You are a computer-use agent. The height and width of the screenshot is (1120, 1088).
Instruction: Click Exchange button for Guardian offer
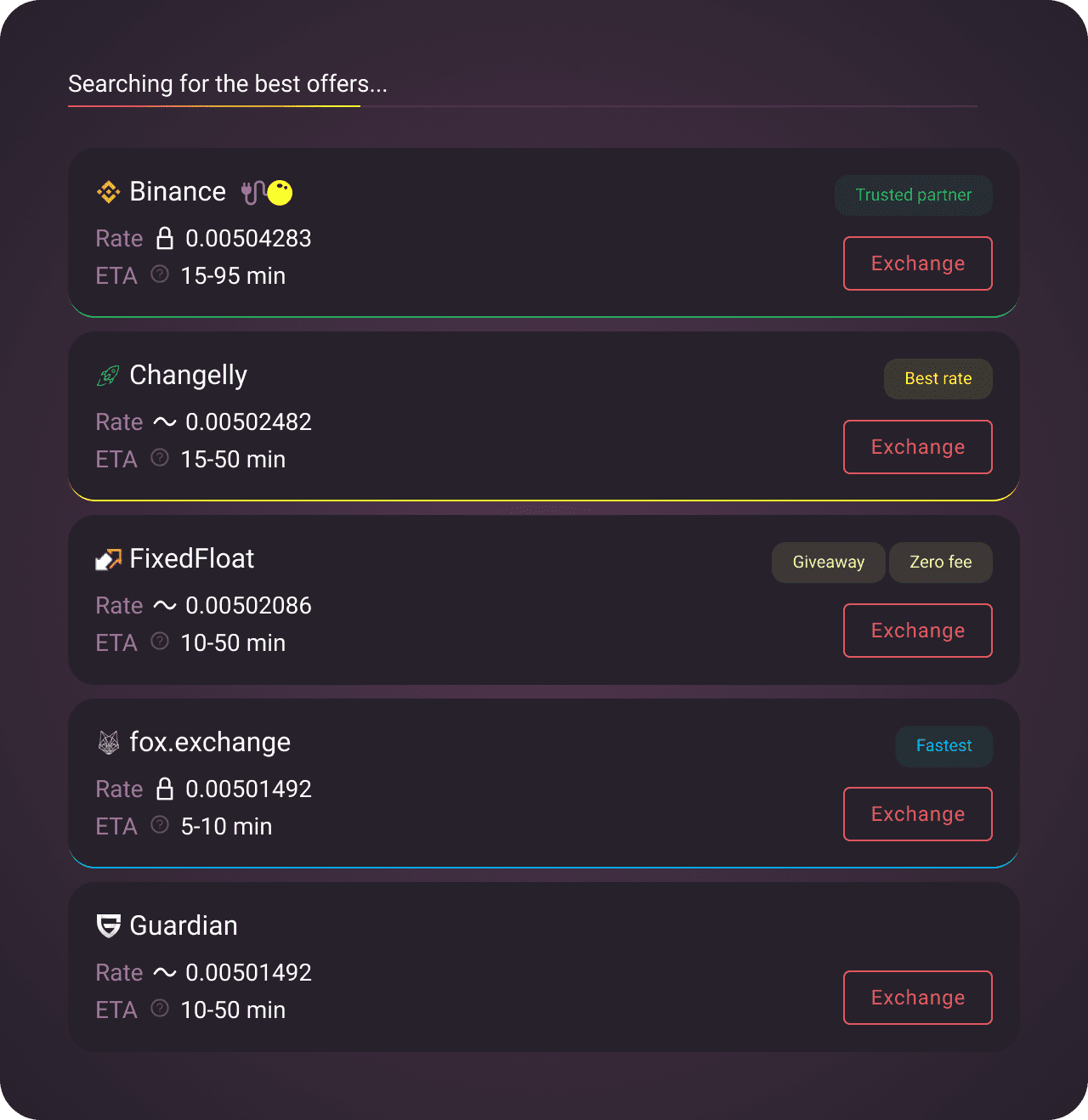pyautogui.click(x=918, y=998)
